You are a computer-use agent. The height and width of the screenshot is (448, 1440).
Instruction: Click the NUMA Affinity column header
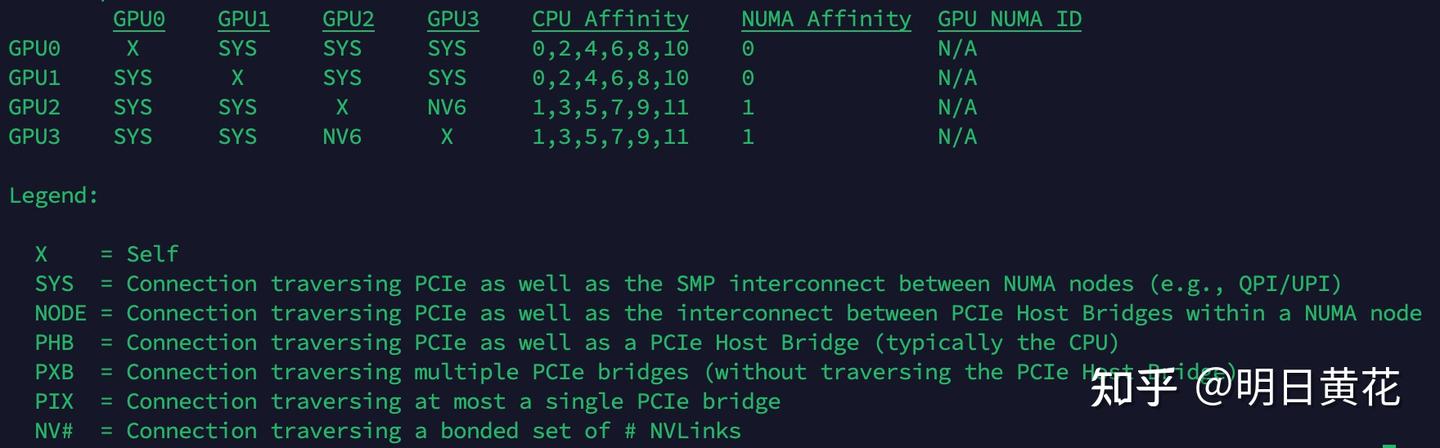[826, 19]
